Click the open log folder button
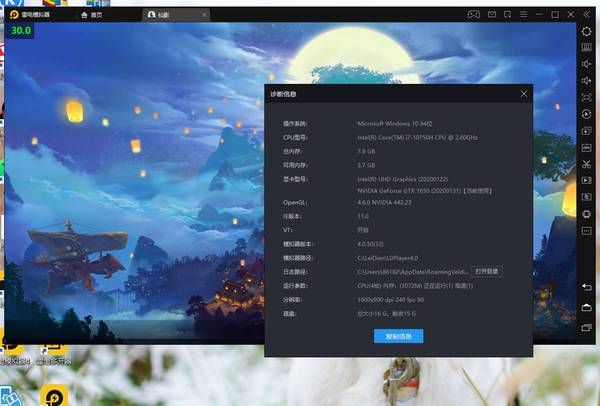Screen dimensions: 600x406 (487, 271)
